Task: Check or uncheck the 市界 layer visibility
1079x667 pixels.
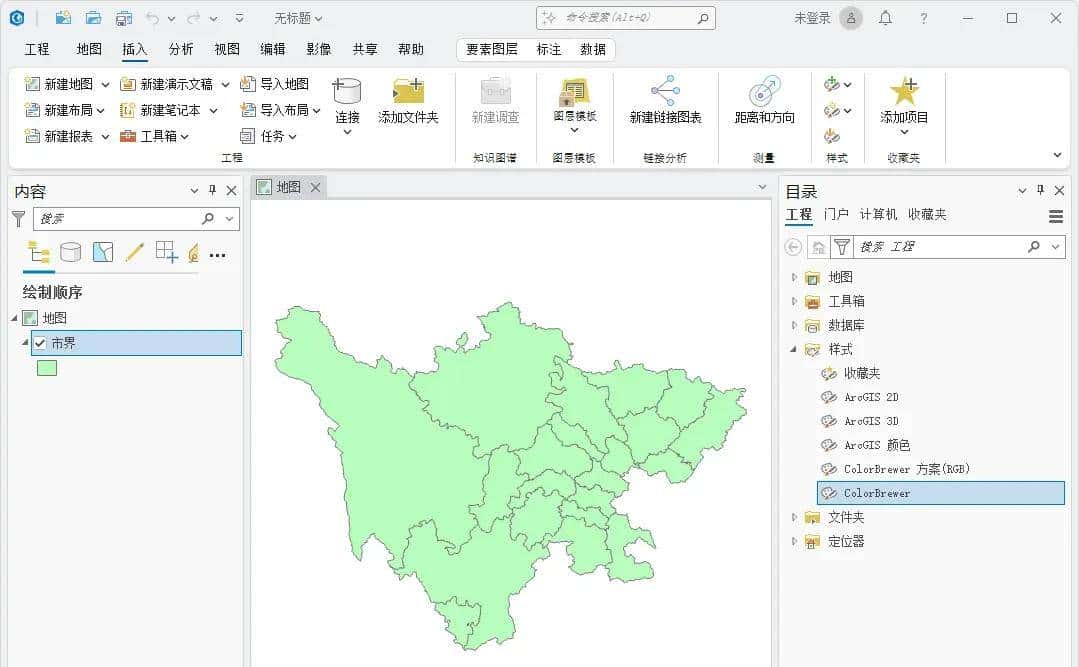Action: click(39, 342)
